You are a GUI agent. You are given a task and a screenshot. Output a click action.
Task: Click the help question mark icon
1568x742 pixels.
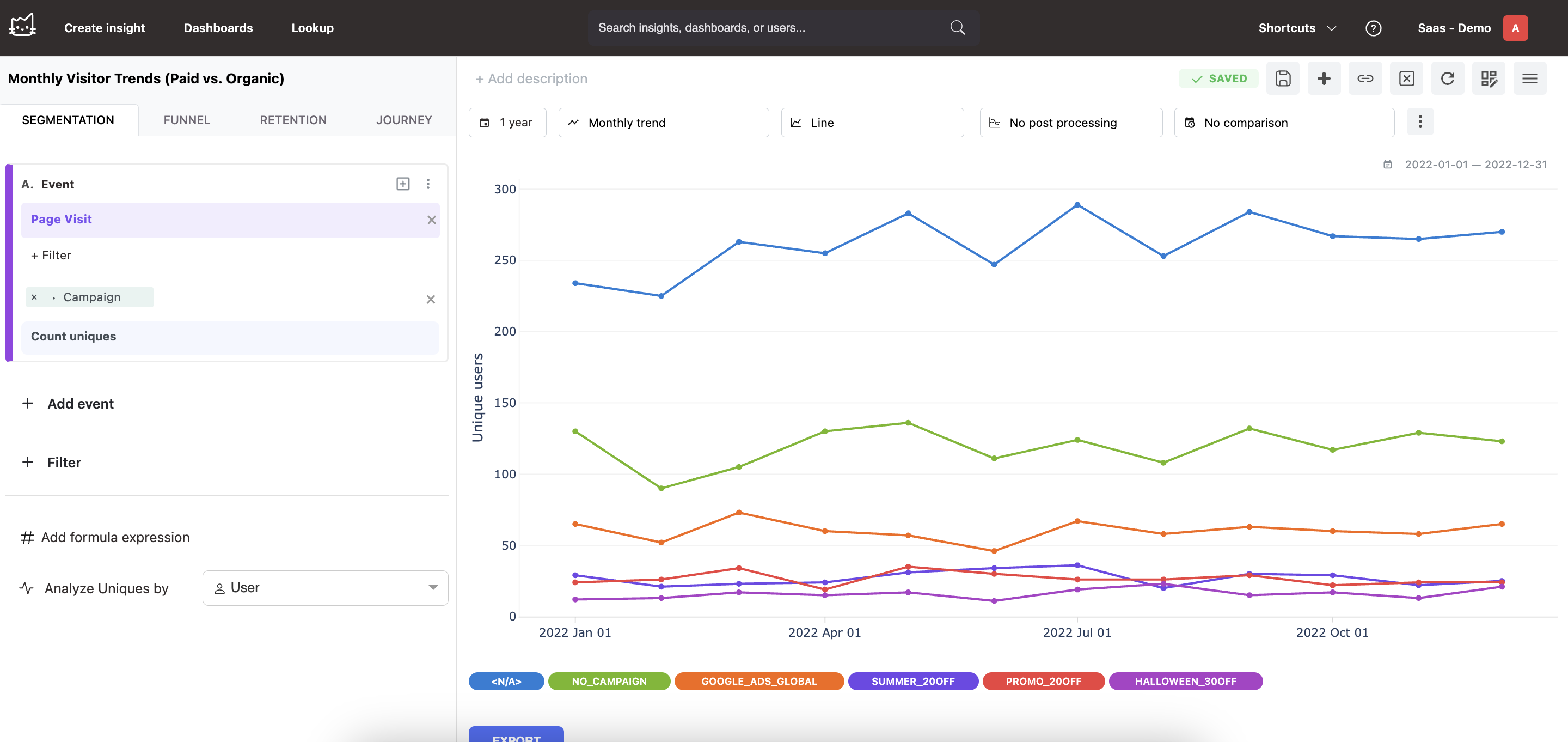(1373, 28)
